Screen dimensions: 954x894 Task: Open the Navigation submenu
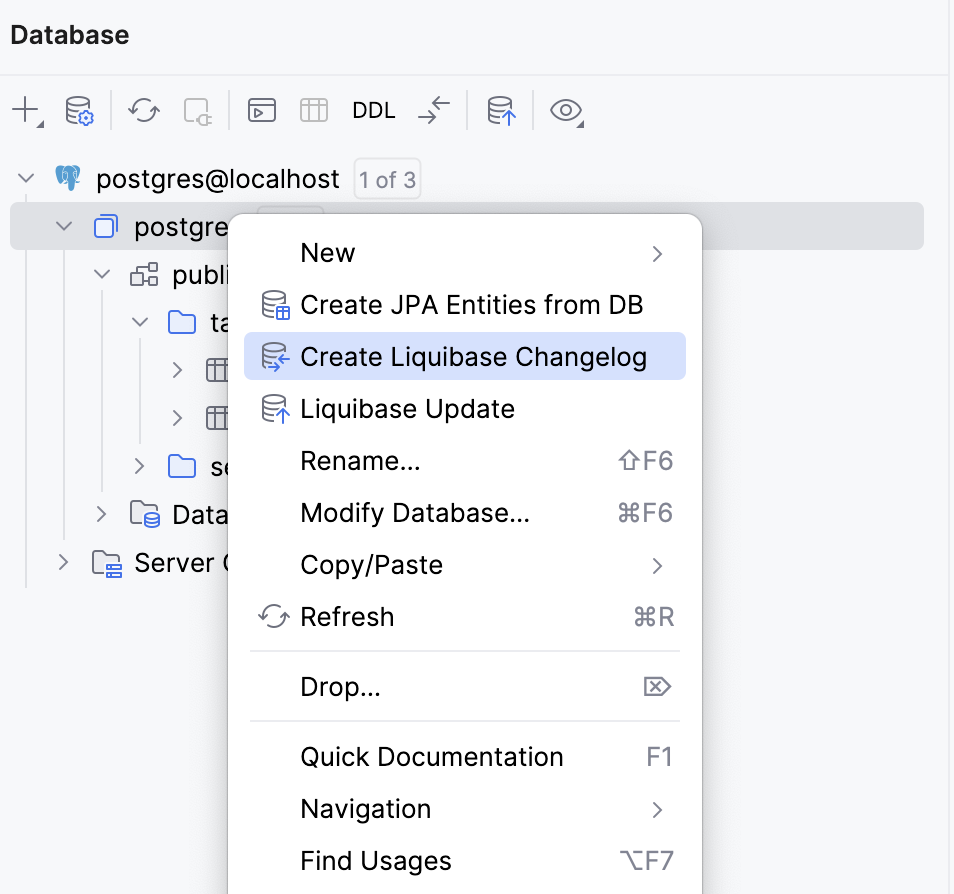[365, 808]
